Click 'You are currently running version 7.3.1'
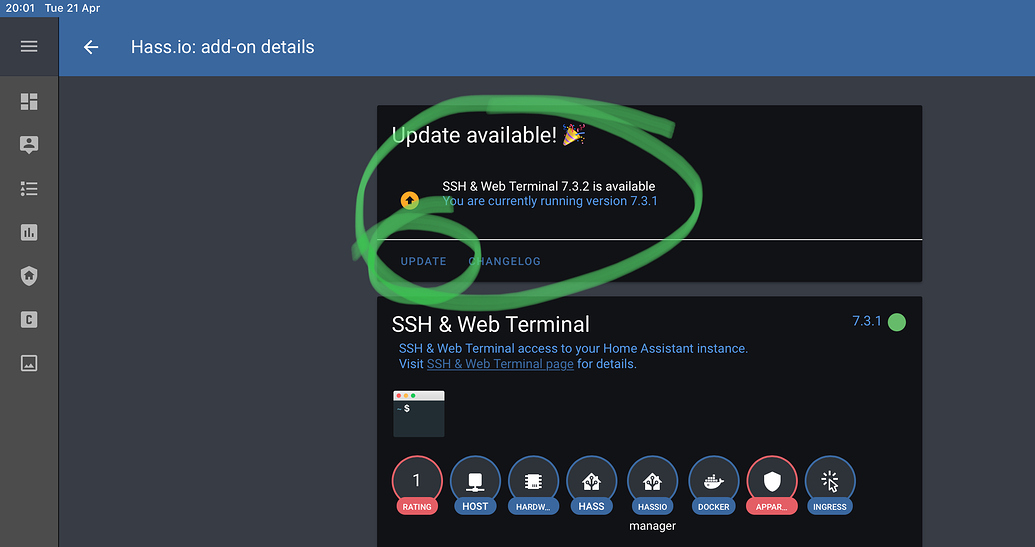The width and height of the screenshot is (1035, 547). click(x=550, y=201)
